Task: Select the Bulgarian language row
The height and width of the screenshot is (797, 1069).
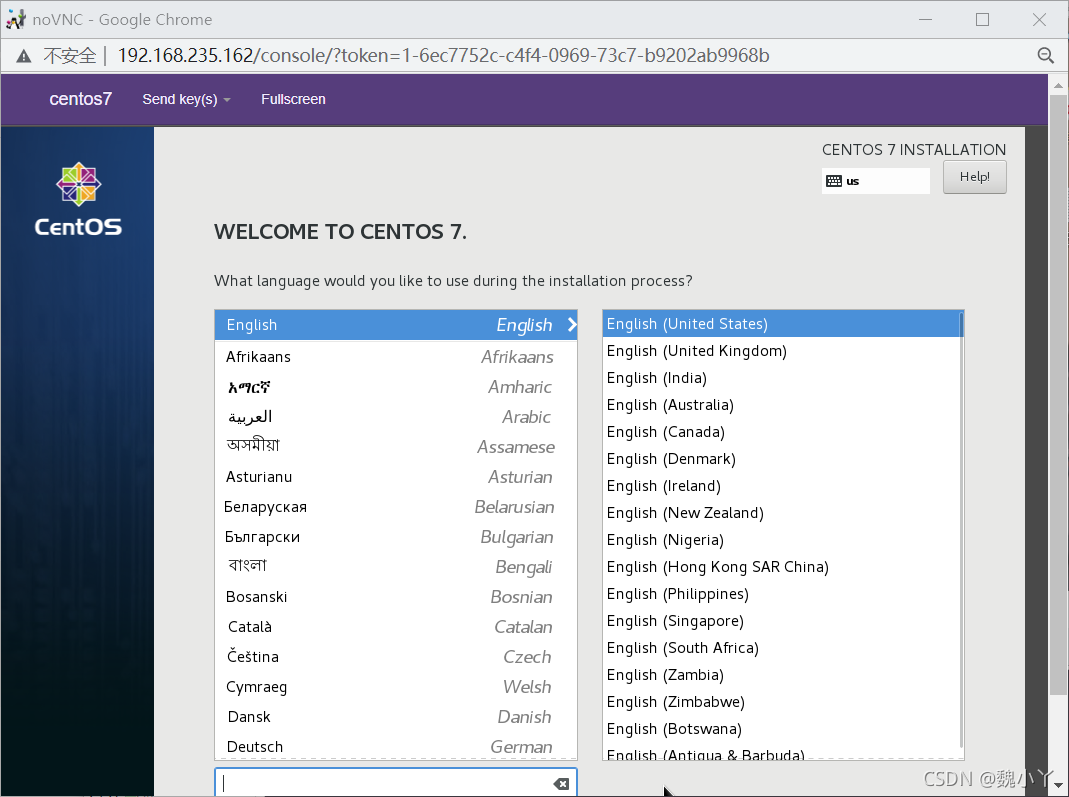Action: (x=396, y=537)
